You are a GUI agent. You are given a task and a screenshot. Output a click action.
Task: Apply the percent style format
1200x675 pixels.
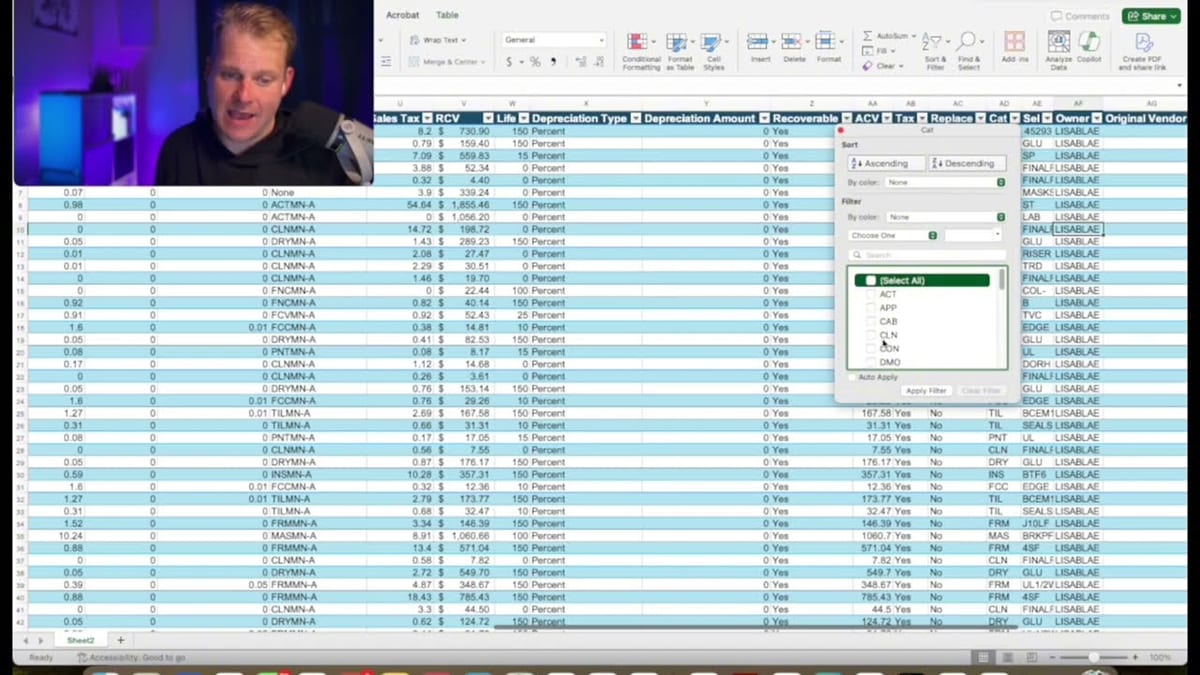click(535, 62)
